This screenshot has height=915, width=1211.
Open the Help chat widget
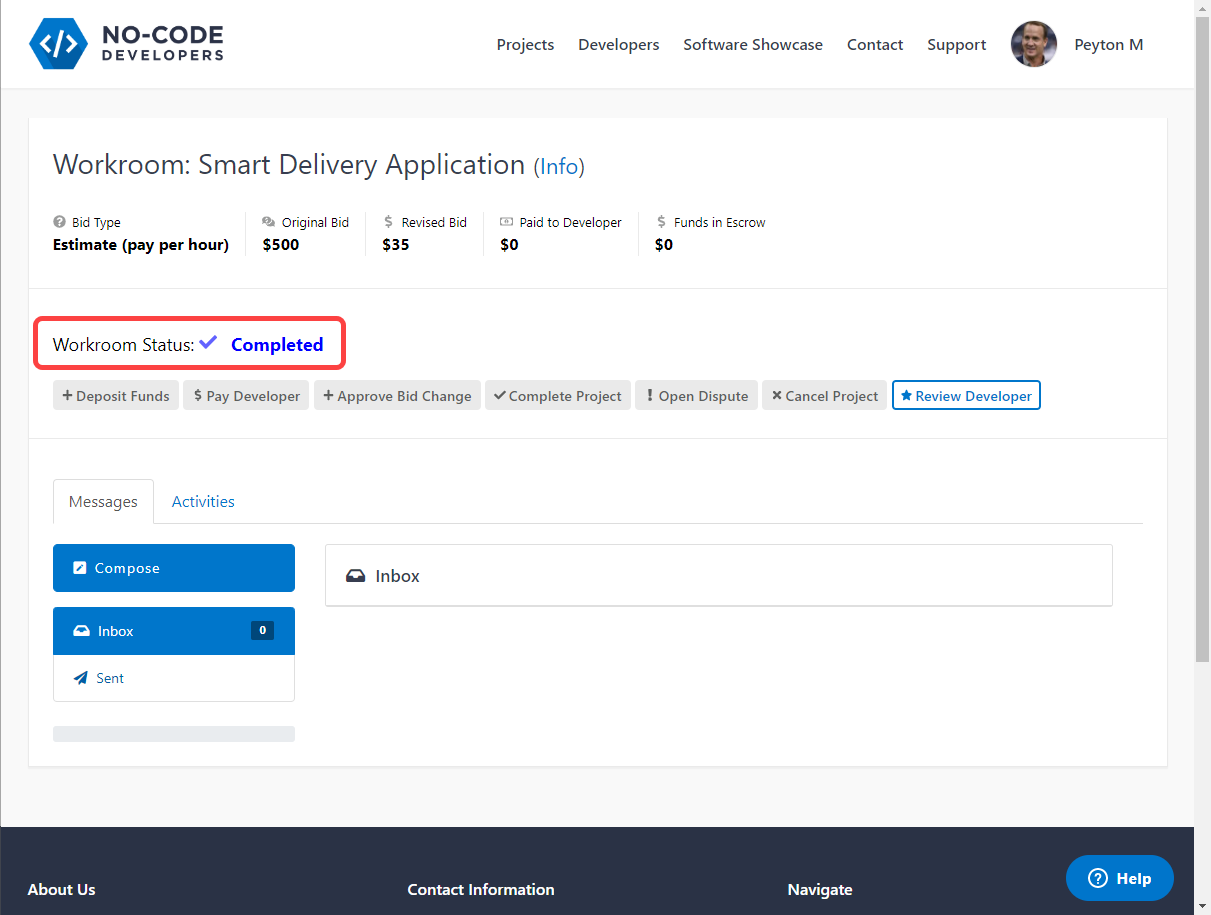point(1119,878)
